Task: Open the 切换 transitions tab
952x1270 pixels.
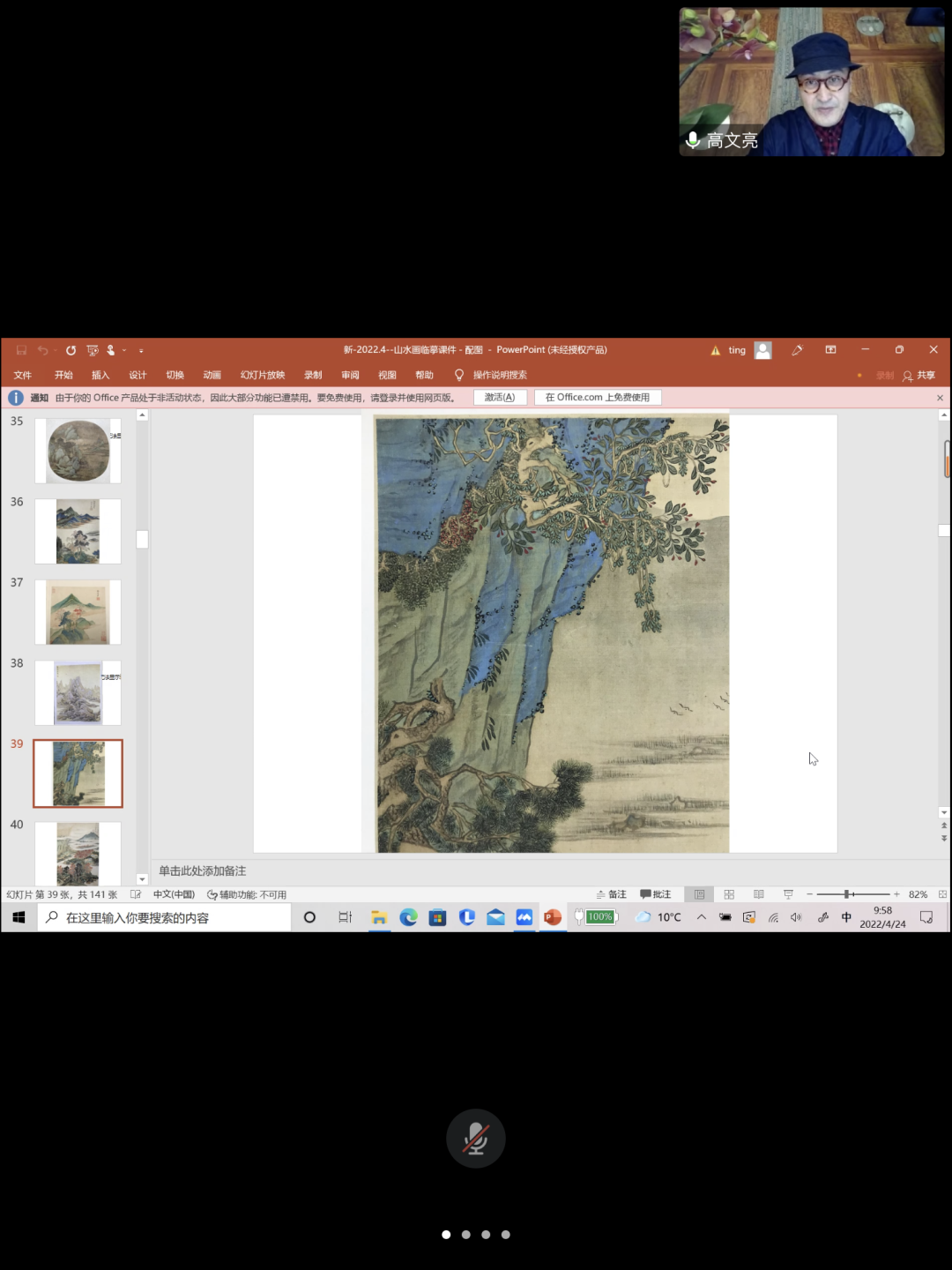Action: (175, 375)
